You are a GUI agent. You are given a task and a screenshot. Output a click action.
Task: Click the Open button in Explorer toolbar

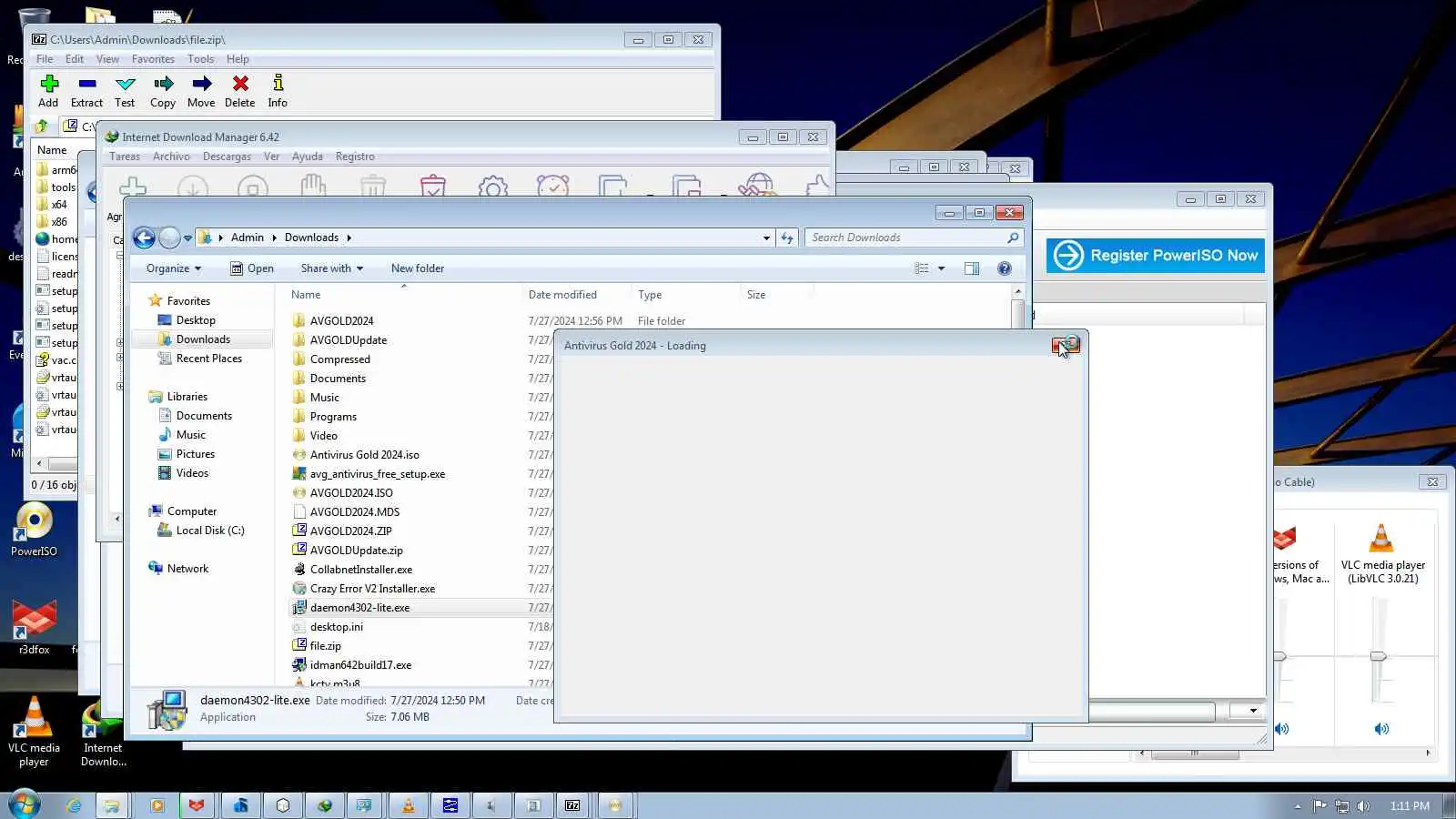pos(252,268)
